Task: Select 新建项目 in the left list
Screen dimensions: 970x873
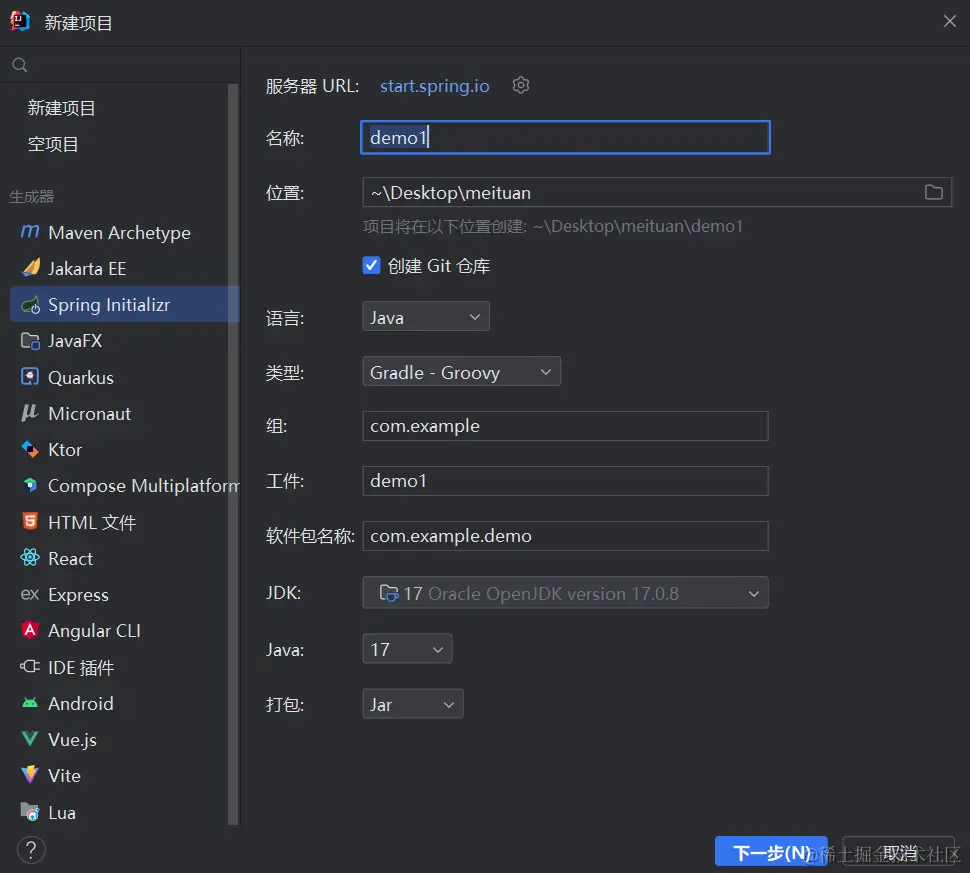Action: [x=61, y=108]
